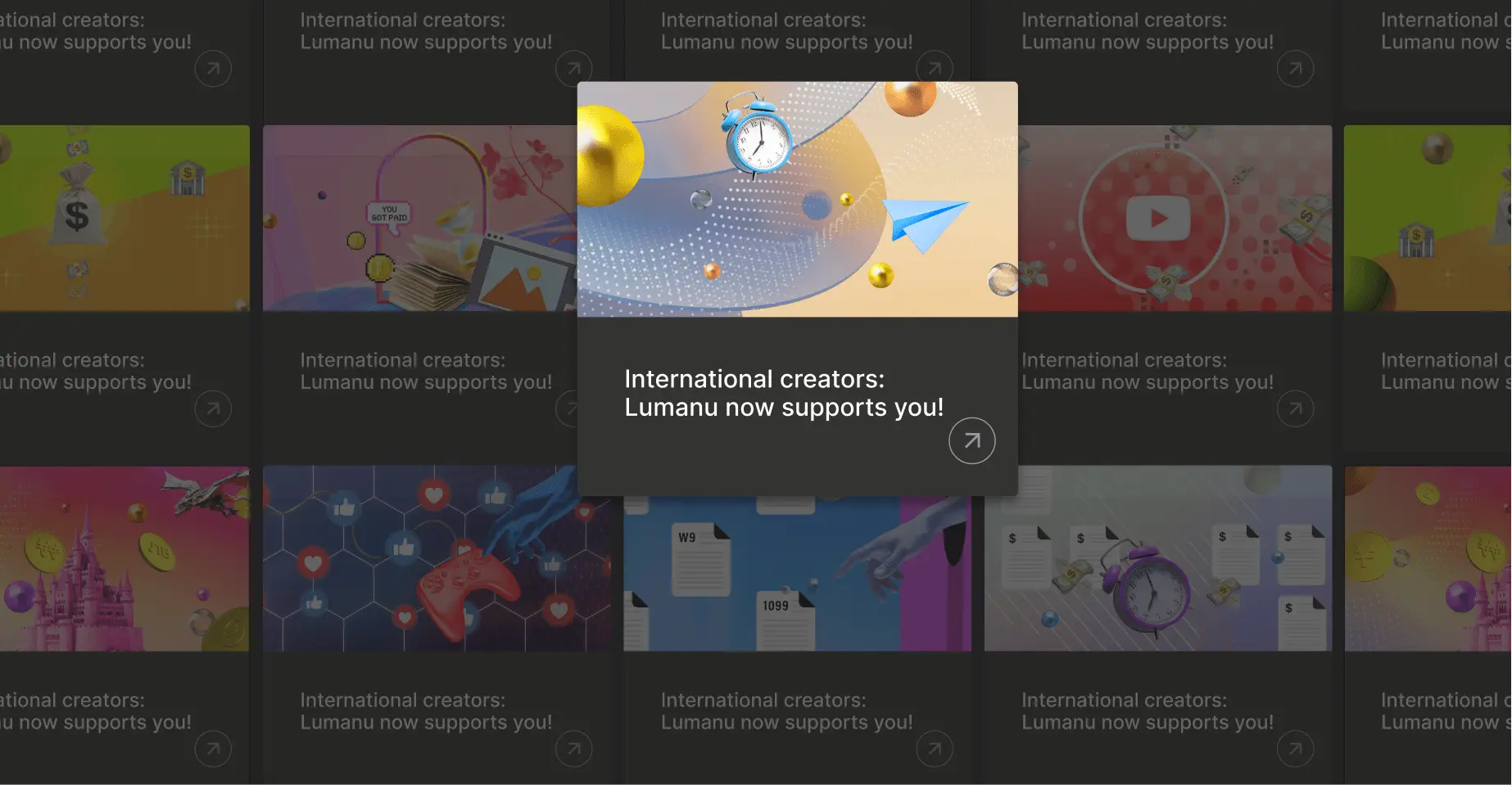1512x785 pixels.
Task: Click title text under 'You Got Paid' thumbnail
Action: (426, 371)
